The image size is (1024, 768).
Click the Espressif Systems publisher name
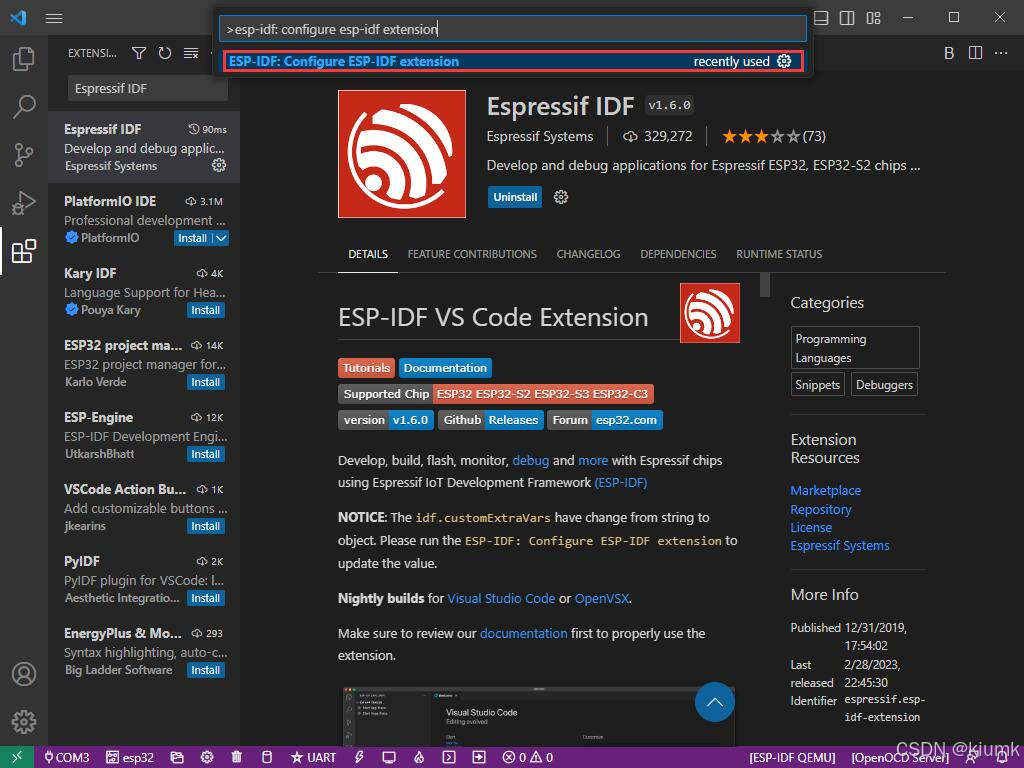point(540,136)
